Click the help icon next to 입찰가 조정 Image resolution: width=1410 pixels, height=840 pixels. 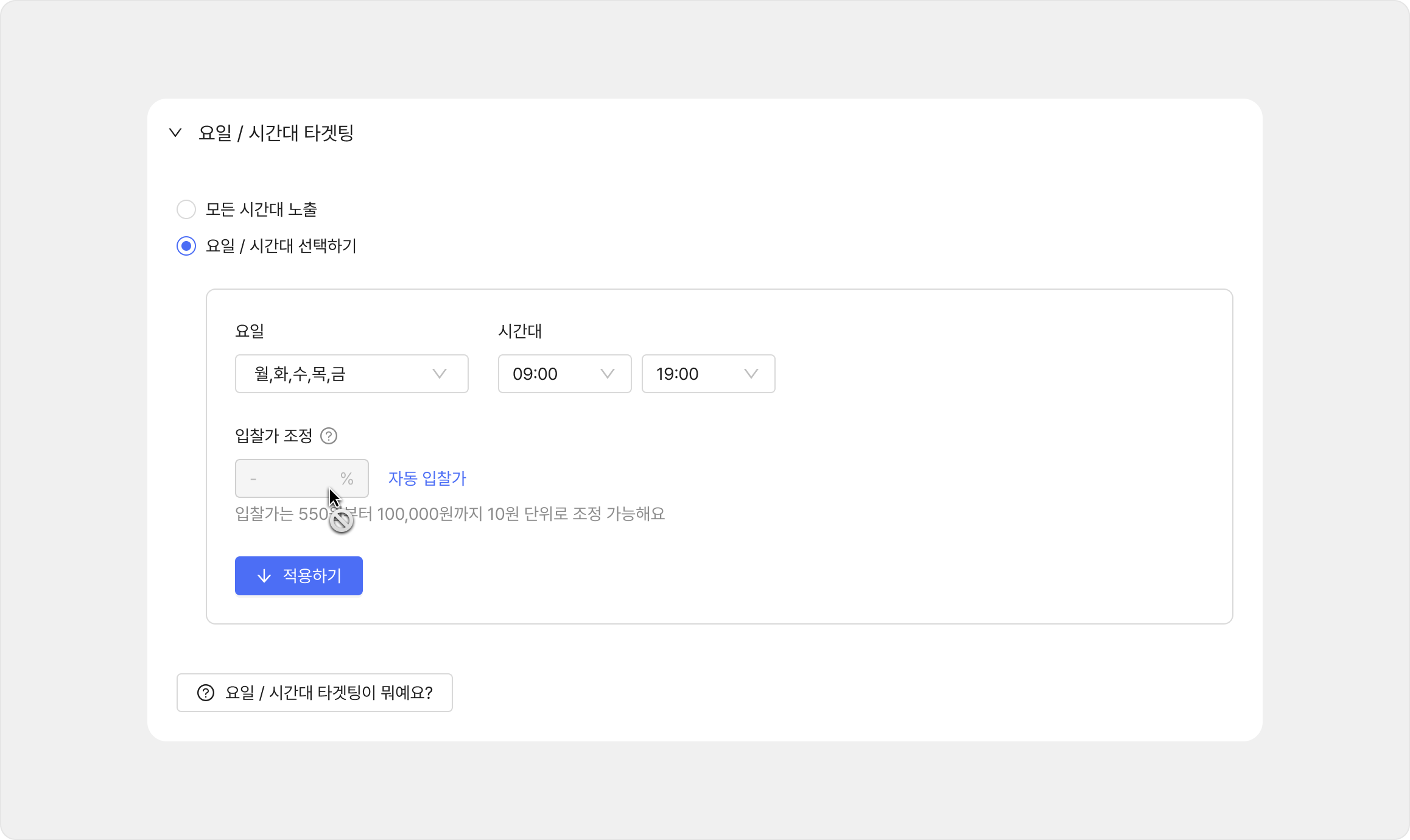click(329, 436)
